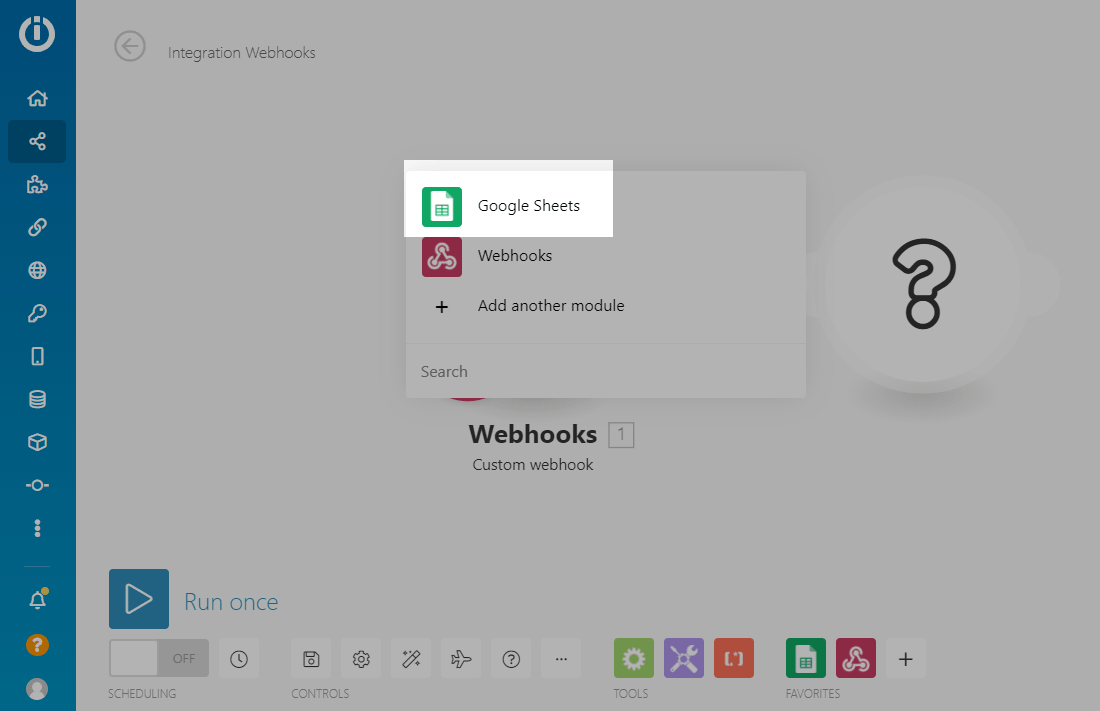Open Scenarios share icon in sidebar
Screen dimensions: 1100x711
[x=37, y=142]
